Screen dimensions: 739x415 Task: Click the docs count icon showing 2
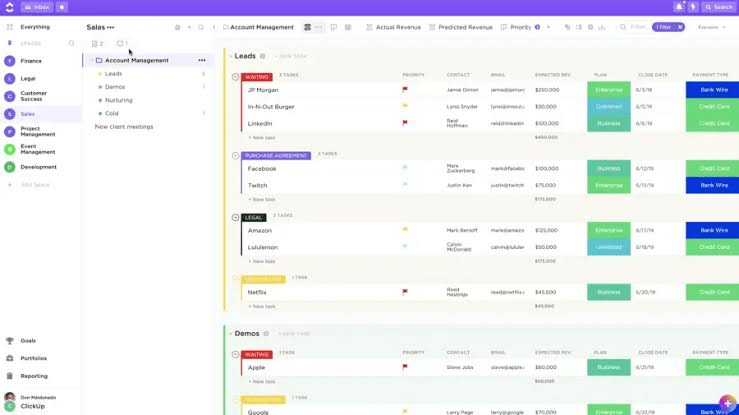coord(98,43)
